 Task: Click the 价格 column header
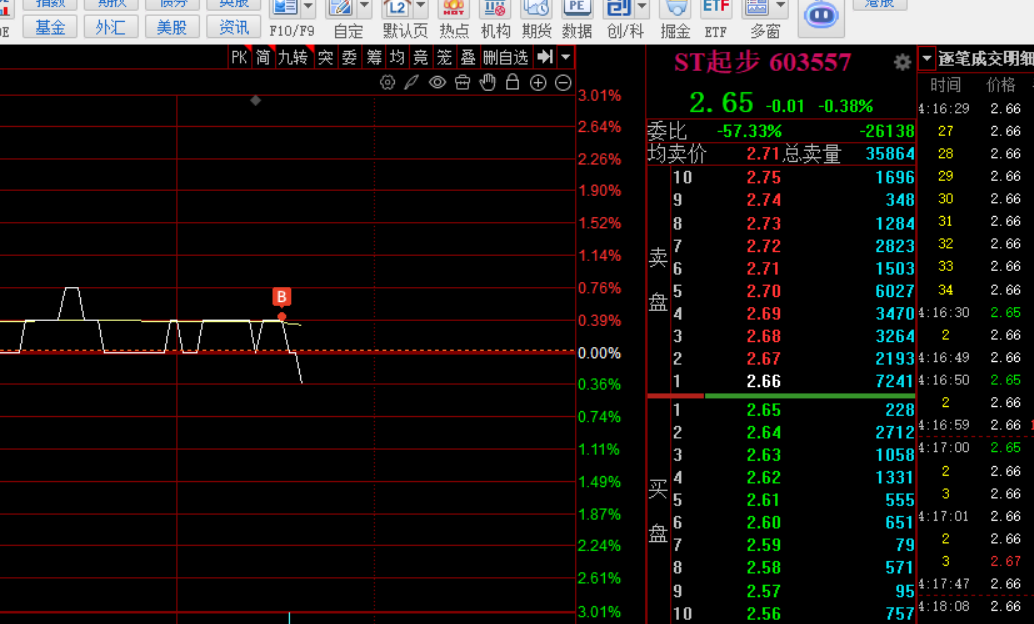[x=1000, y=84]
